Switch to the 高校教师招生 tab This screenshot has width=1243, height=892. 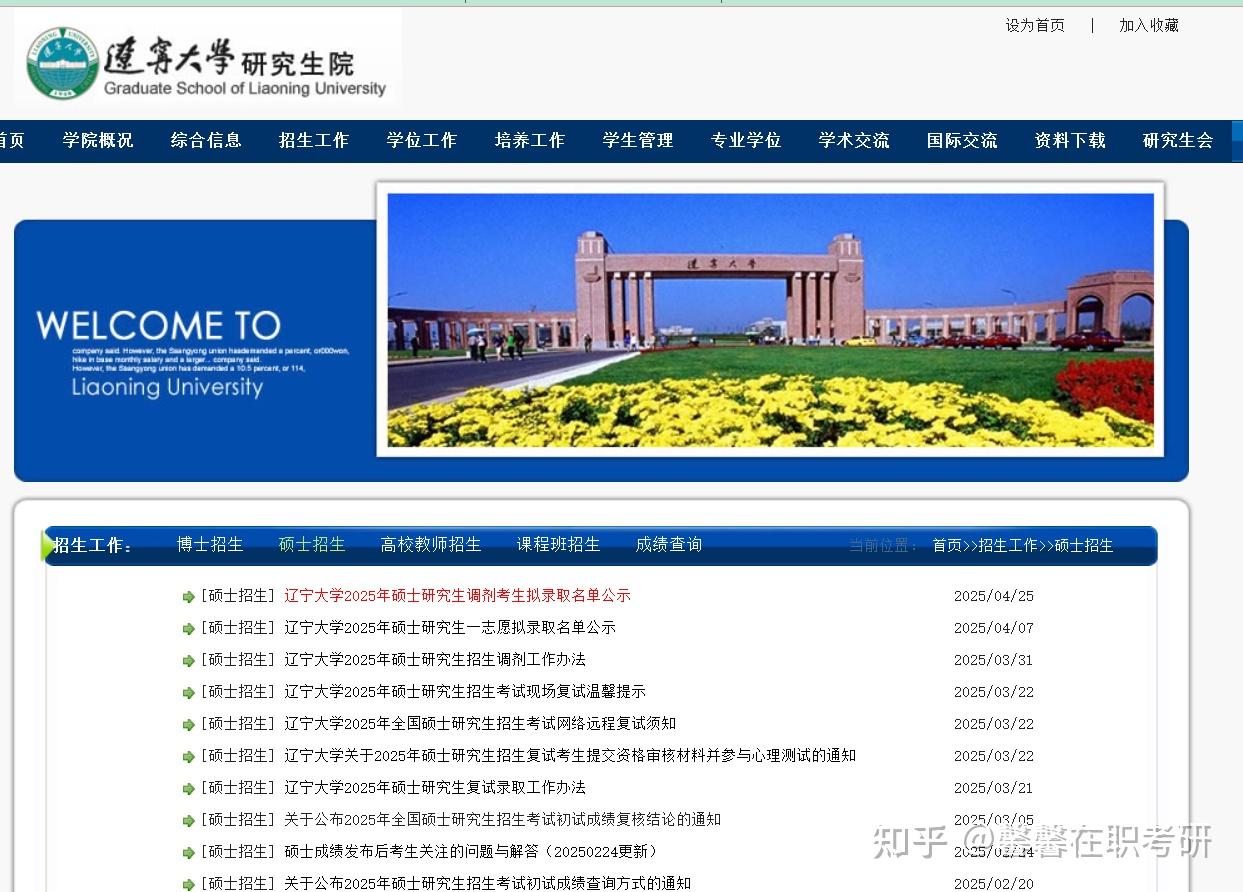click(x=431, y=545)
